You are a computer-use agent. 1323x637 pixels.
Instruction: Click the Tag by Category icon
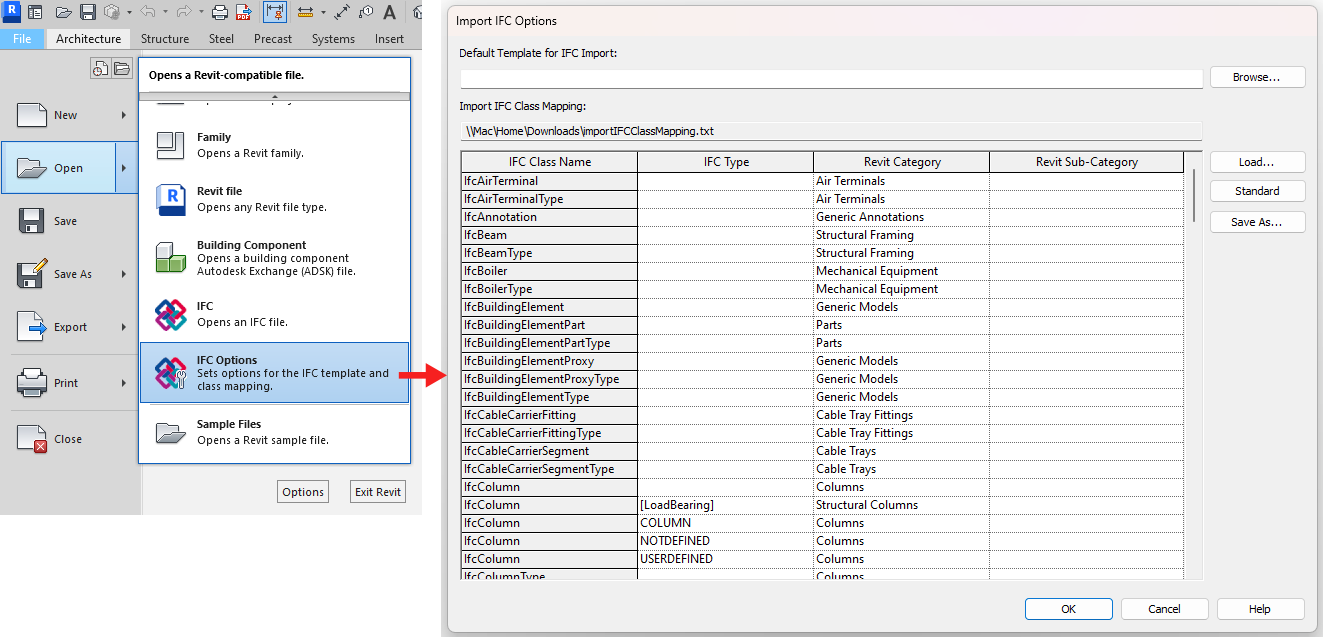366,13
